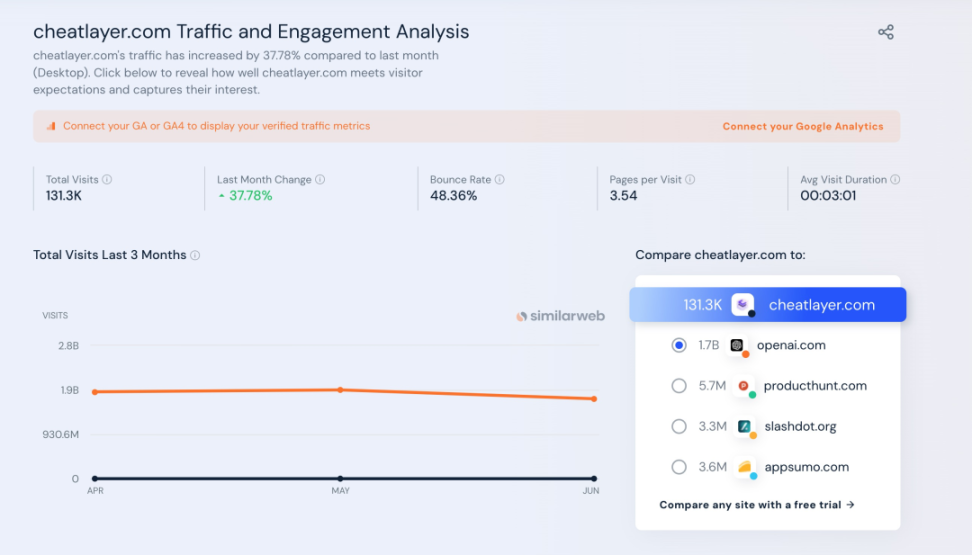Viewport: 972px width, 555px height.
Task: Choose the slashdot.org comparison option
Action: pyautogui.click(x=679, y=426)
